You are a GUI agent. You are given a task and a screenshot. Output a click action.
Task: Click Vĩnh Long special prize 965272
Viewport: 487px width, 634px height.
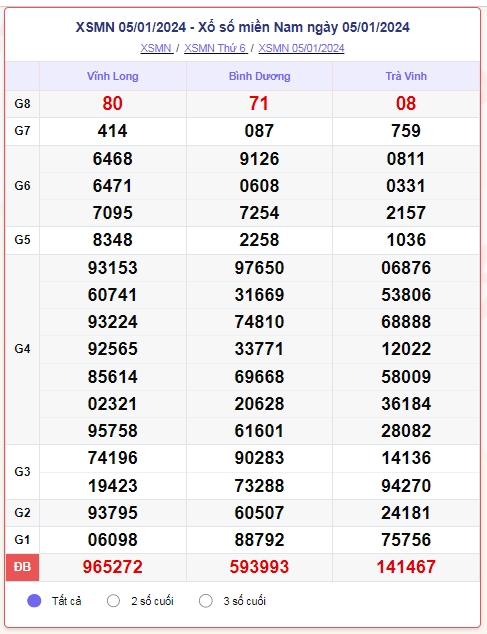pyautogui.click(x=113, y=567)
